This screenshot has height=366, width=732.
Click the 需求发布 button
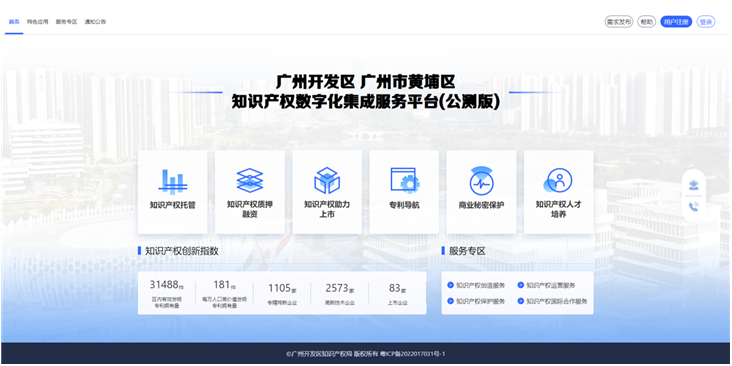619,21
